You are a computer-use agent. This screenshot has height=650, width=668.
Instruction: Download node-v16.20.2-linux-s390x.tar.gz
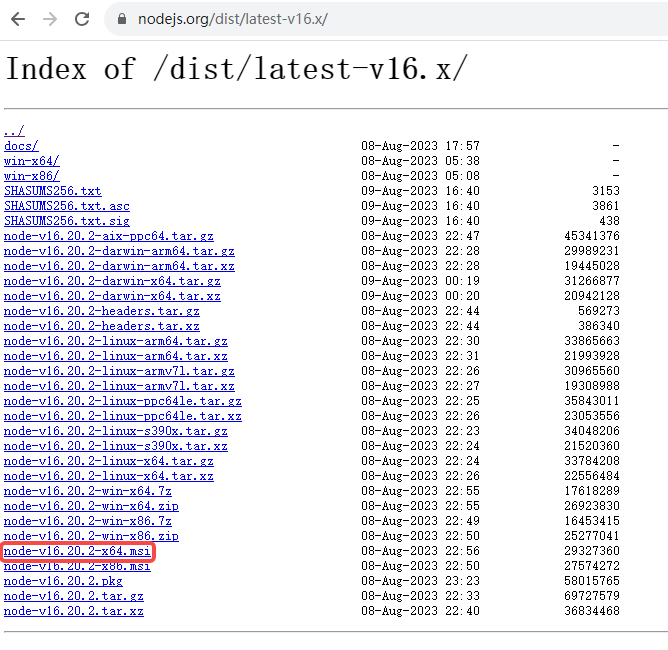click(115, 431)
